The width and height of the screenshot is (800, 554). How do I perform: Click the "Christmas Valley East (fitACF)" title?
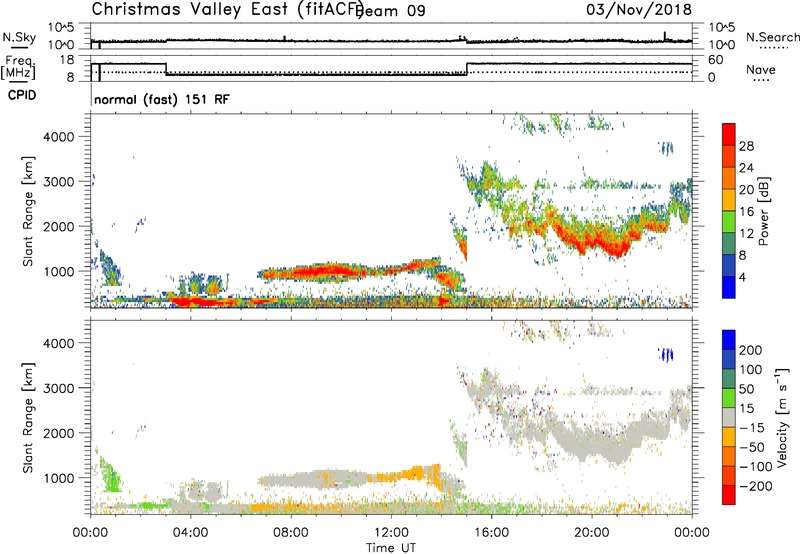[x=228, y=9]
